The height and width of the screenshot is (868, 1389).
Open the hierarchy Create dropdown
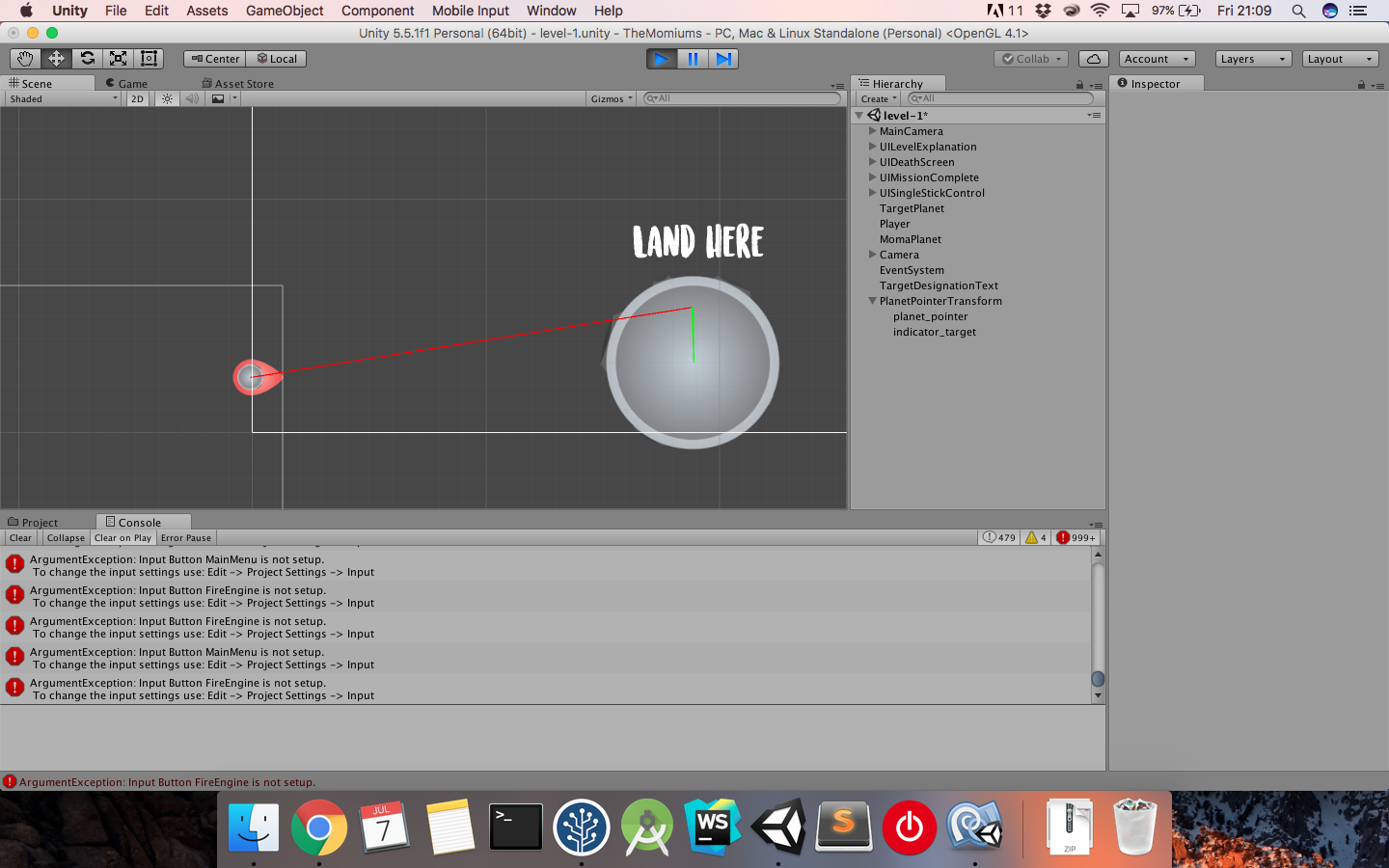click(x=879, y=98)
